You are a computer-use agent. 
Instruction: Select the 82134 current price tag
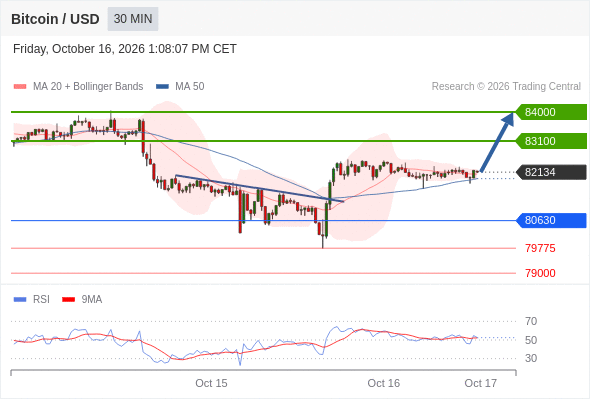(551, 172)
